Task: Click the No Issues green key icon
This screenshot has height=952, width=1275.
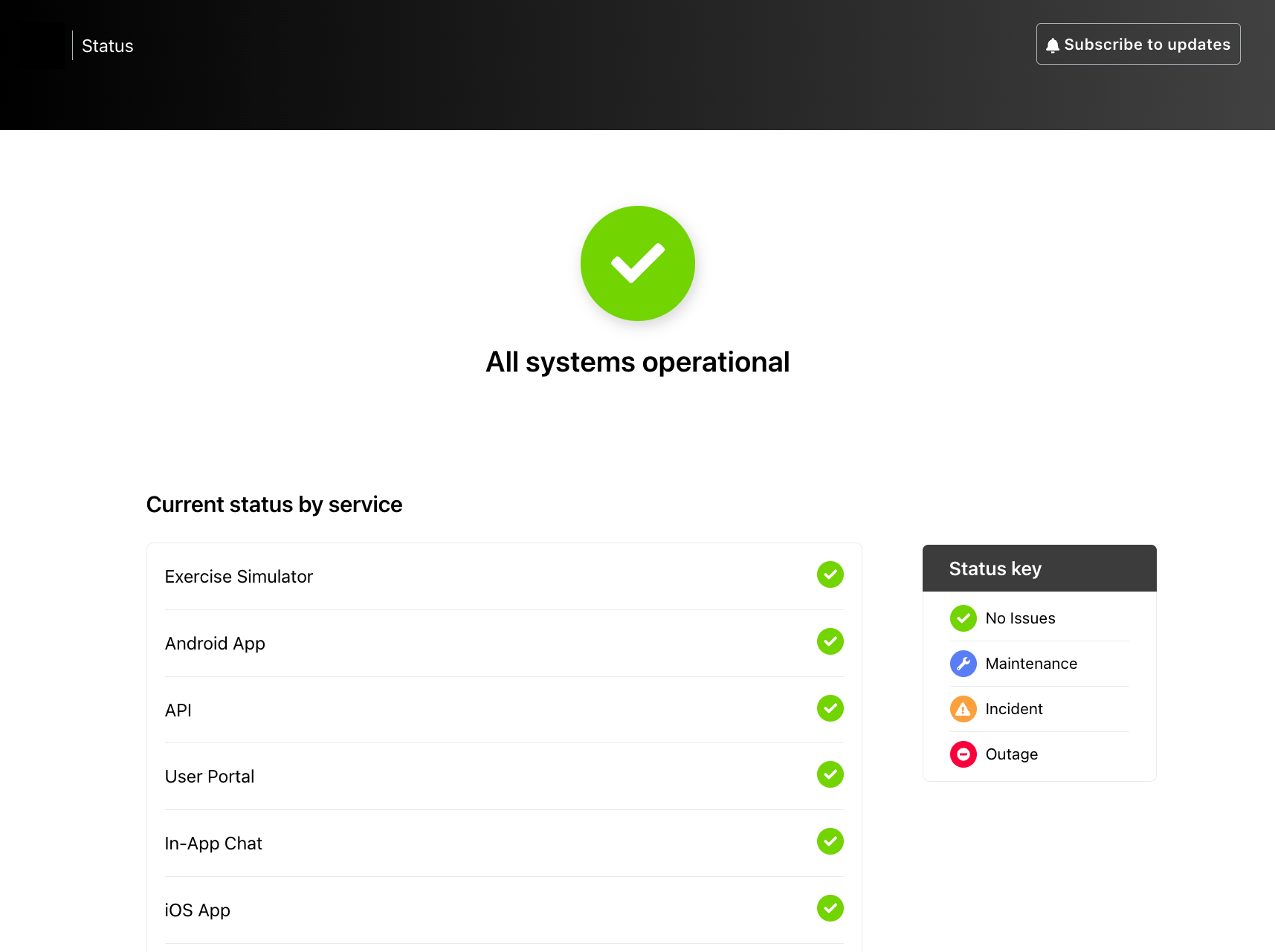Action: tap(963, 618)
